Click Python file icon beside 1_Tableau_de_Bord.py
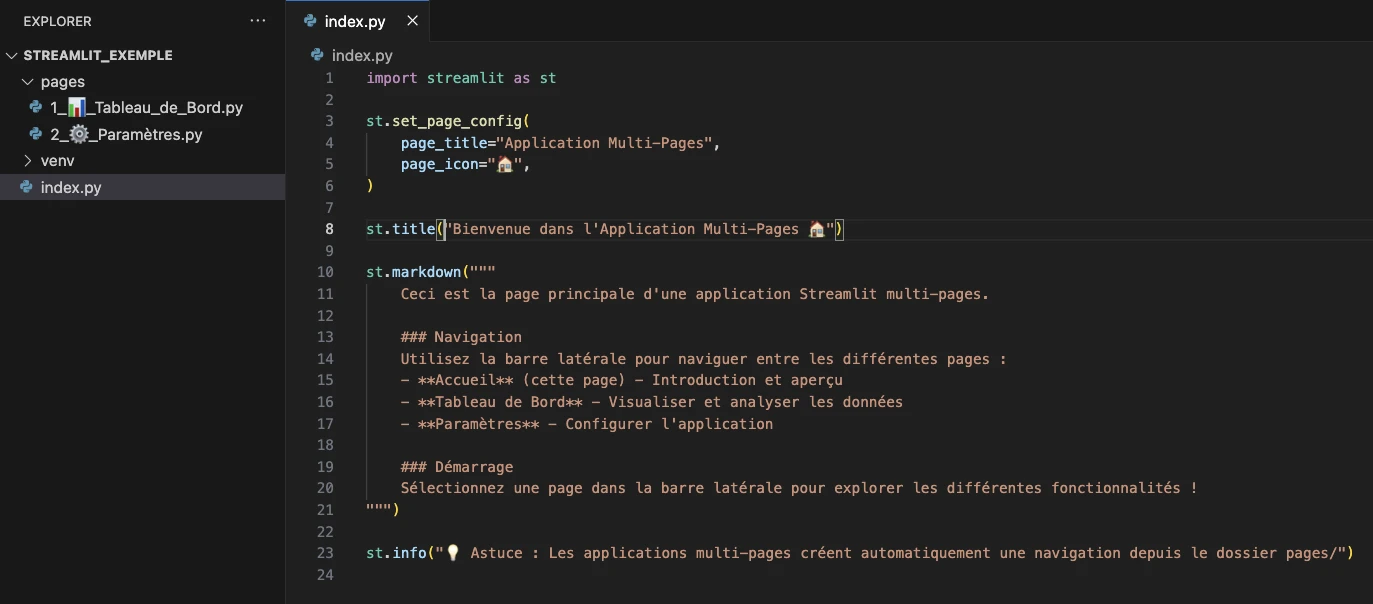 click(x=35, y=108)
